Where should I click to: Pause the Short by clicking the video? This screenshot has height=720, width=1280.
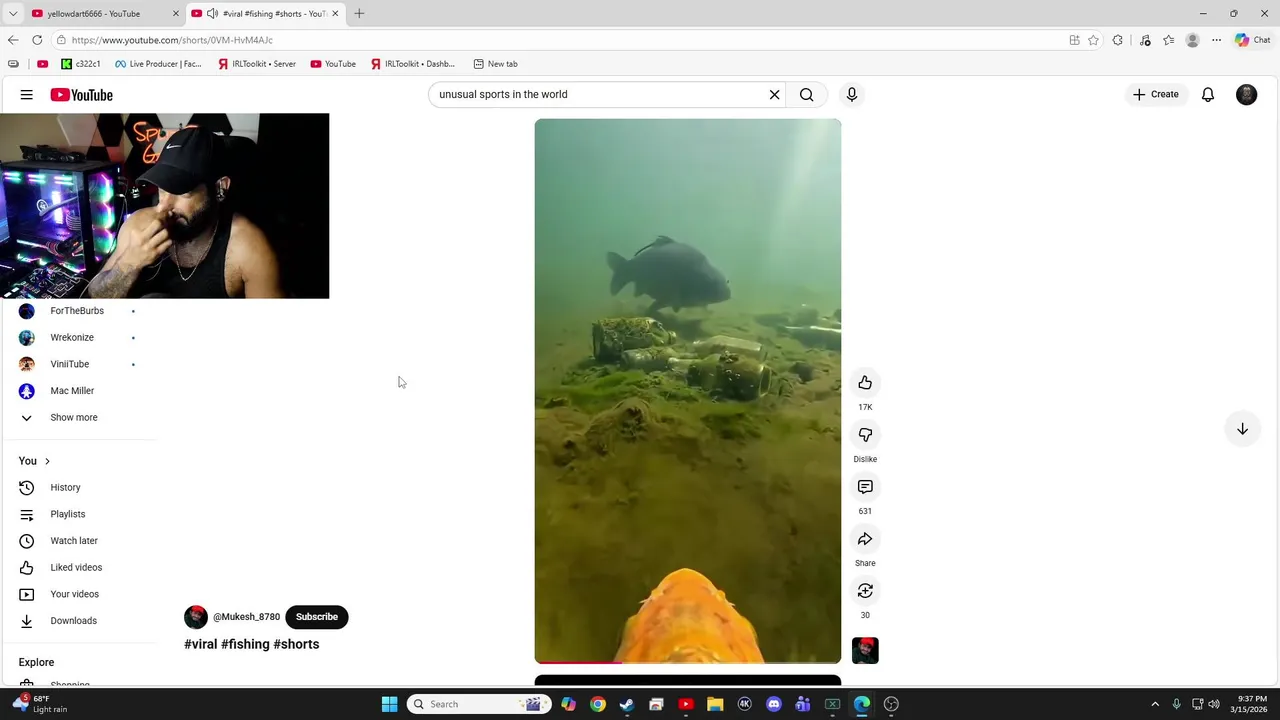click(x=688, y=391)
